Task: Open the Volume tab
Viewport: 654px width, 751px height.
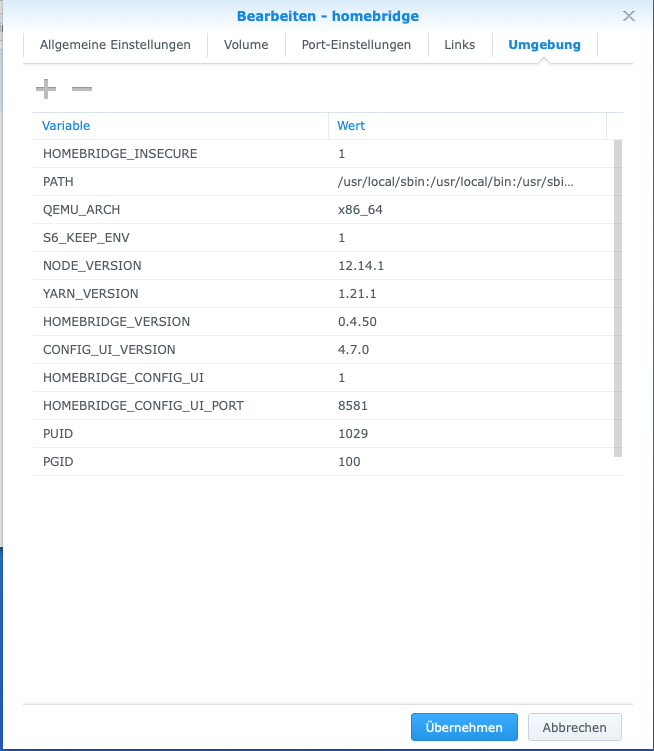Action: (246, 45)
